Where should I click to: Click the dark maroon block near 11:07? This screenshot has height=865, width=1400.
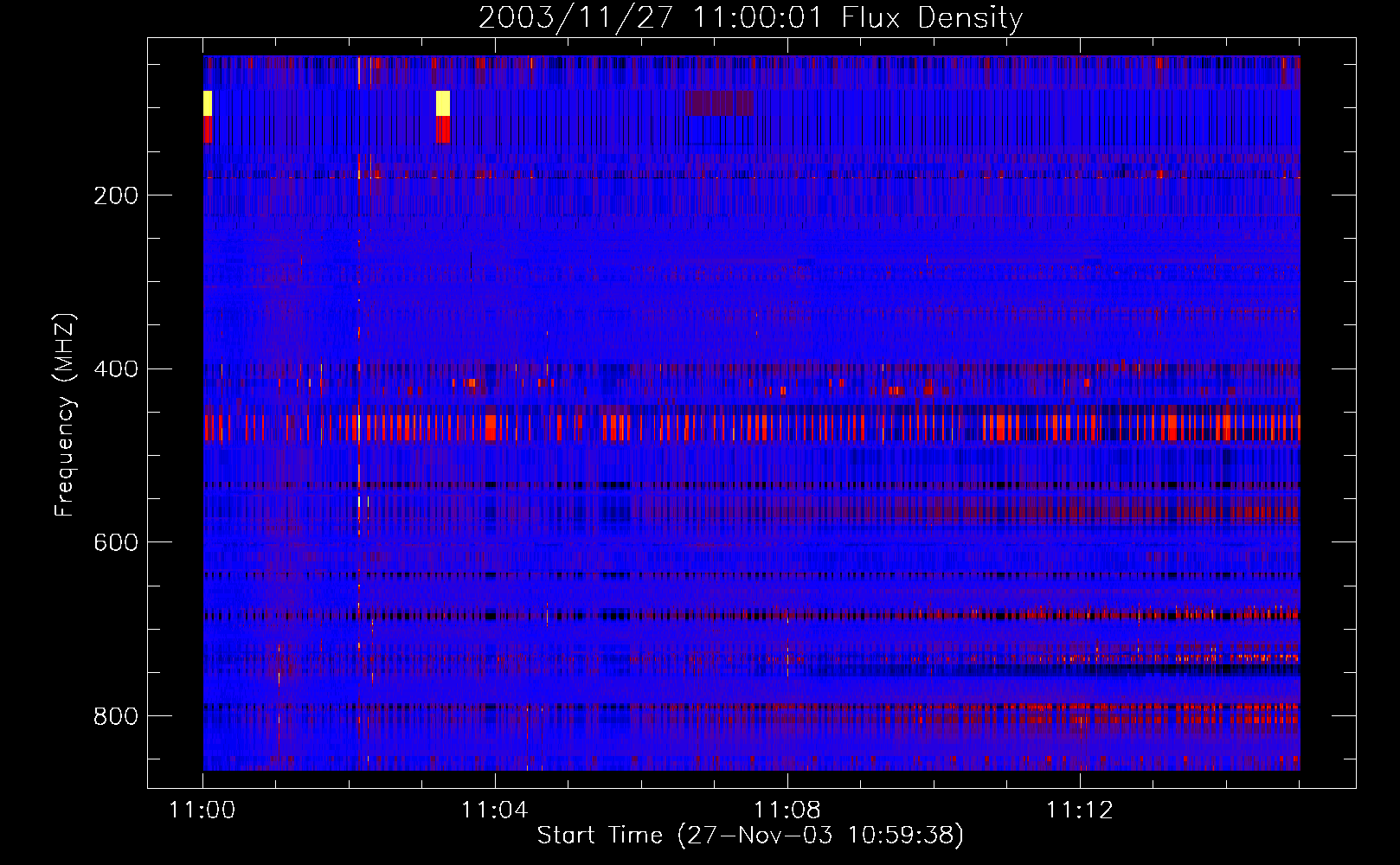point(719,103)
